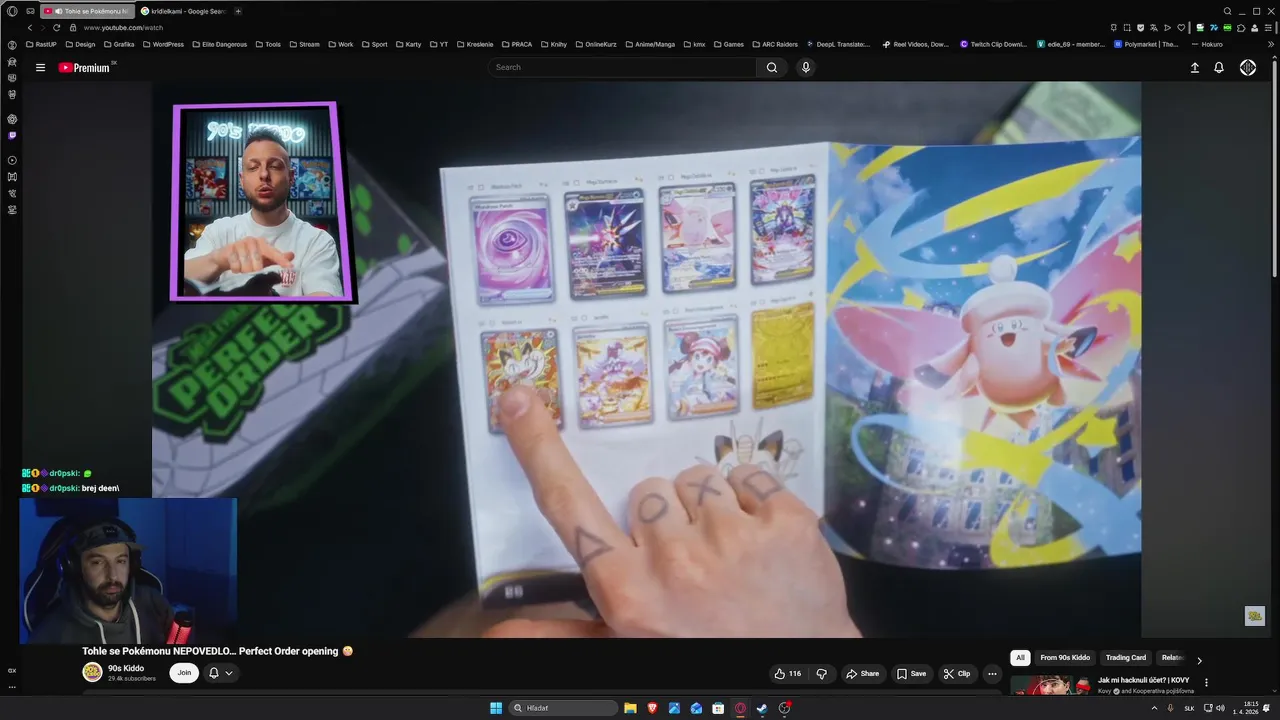The height and width of the screenshot is (720, 1280).
Task: Click the Hľadať taskbar search box
Action: tap(563, 708)
